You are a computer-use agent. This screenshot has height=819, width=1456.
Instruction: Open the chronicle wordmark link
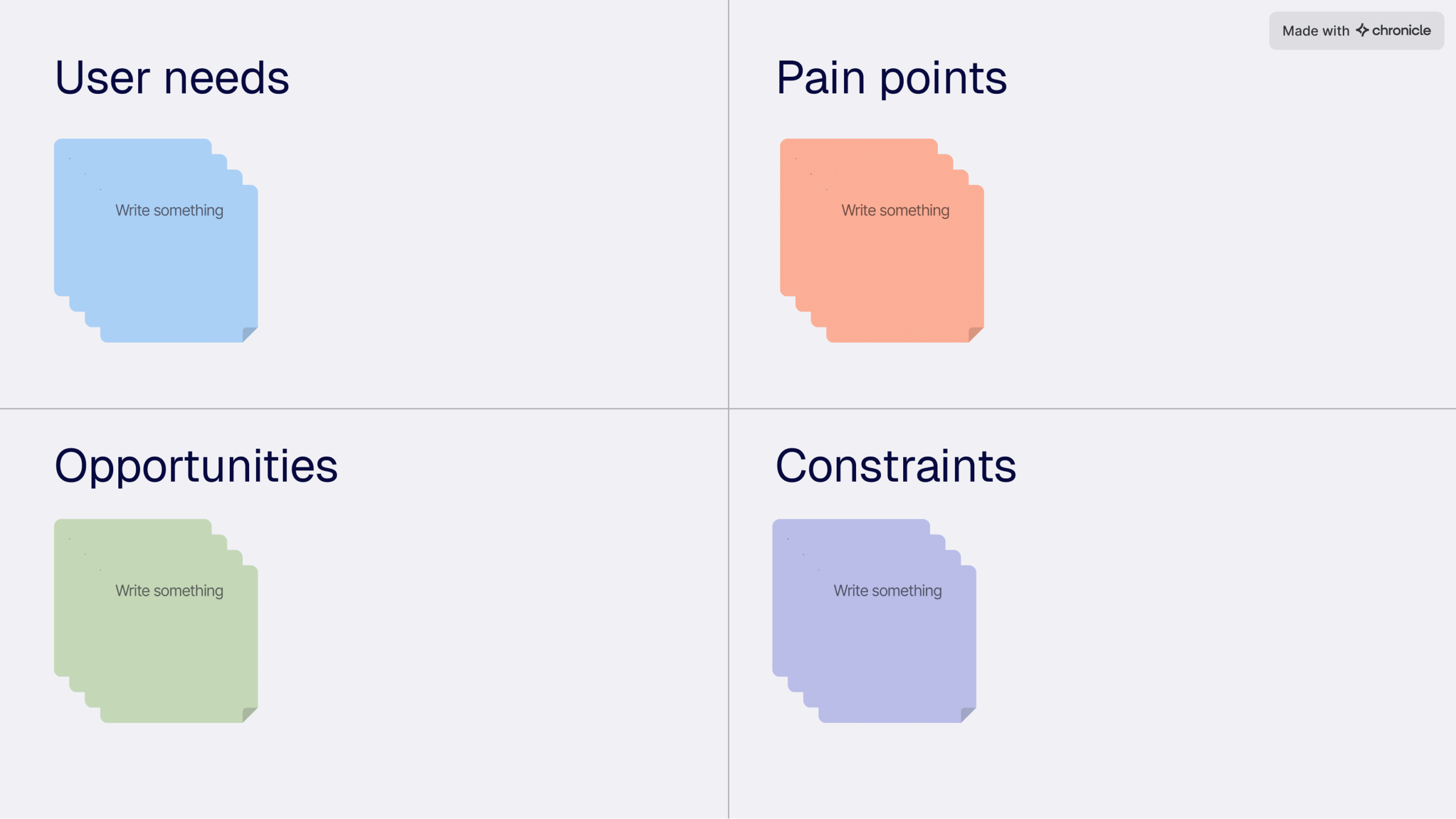pyautogui.click(x=1401, y=31)
